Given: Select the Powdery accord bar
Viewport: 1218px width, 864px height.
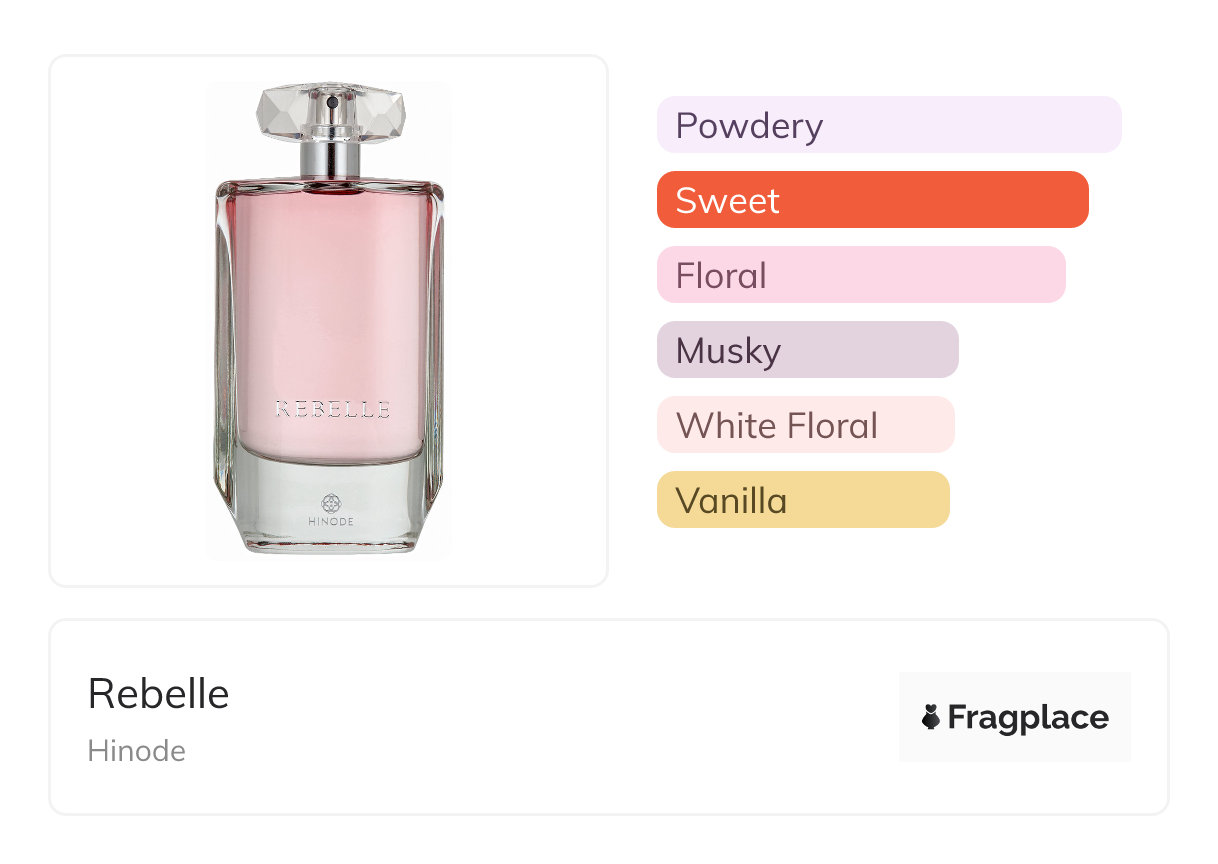Looking at the screenshot, I should [888, 125].
